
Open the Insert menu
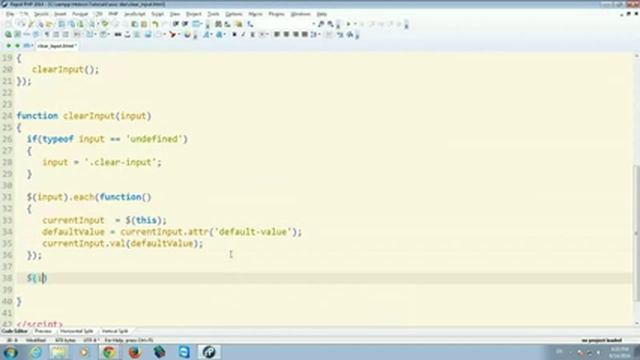pyautogui.click(x=60, y=14)
